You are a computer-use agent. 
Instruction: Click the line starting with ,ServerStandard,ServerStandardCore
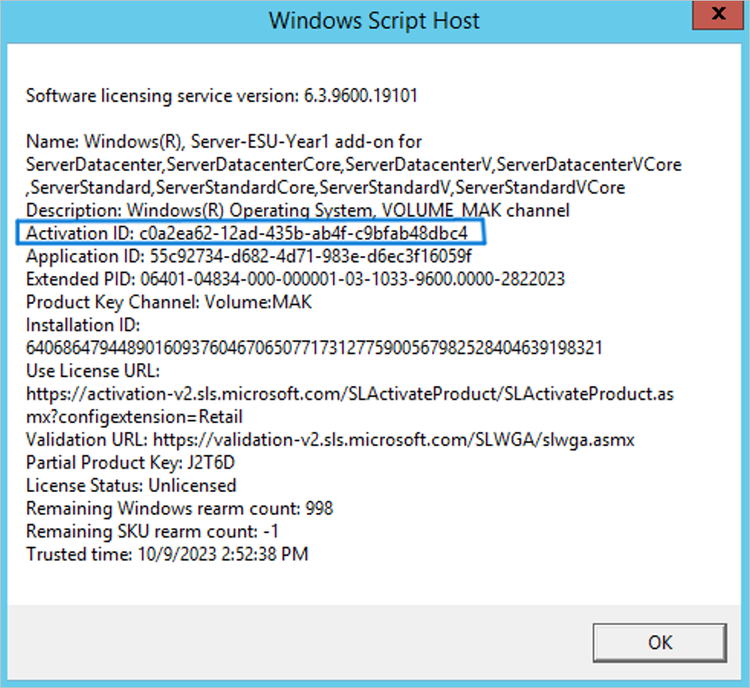325,187
